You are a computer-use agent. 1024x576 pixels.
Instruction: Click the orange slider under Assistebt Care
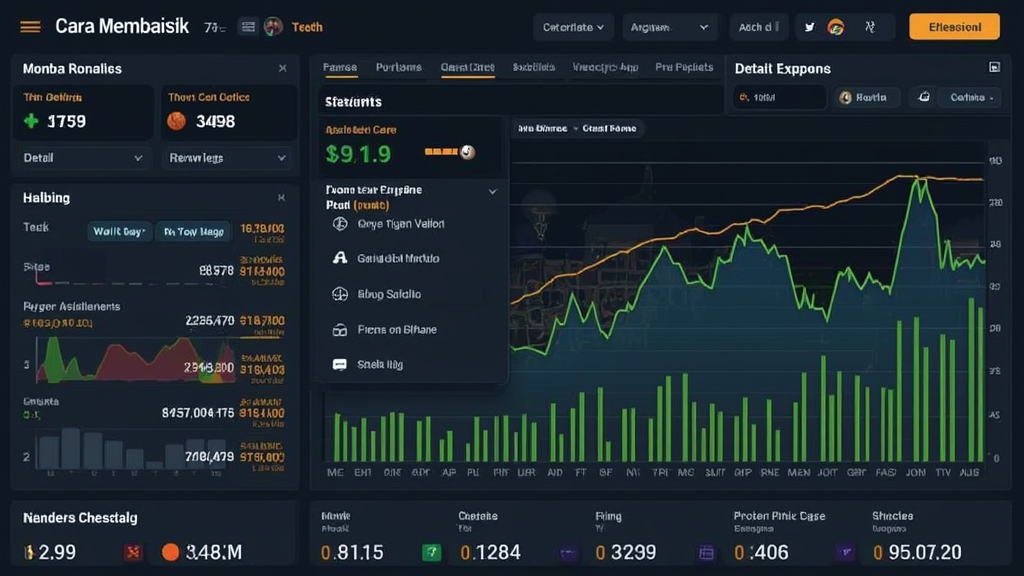point(449,152)
